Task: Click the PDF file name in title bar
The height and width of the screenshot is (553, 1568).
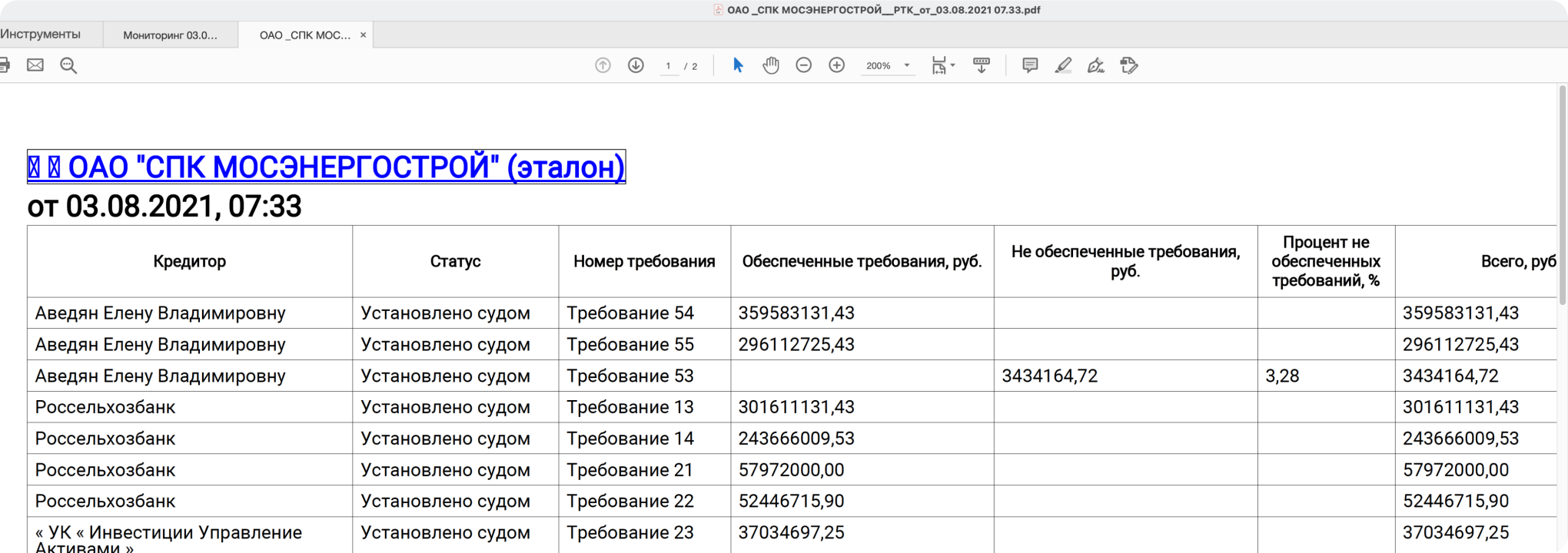Action: pyautogui.click(x=883, y=10)
